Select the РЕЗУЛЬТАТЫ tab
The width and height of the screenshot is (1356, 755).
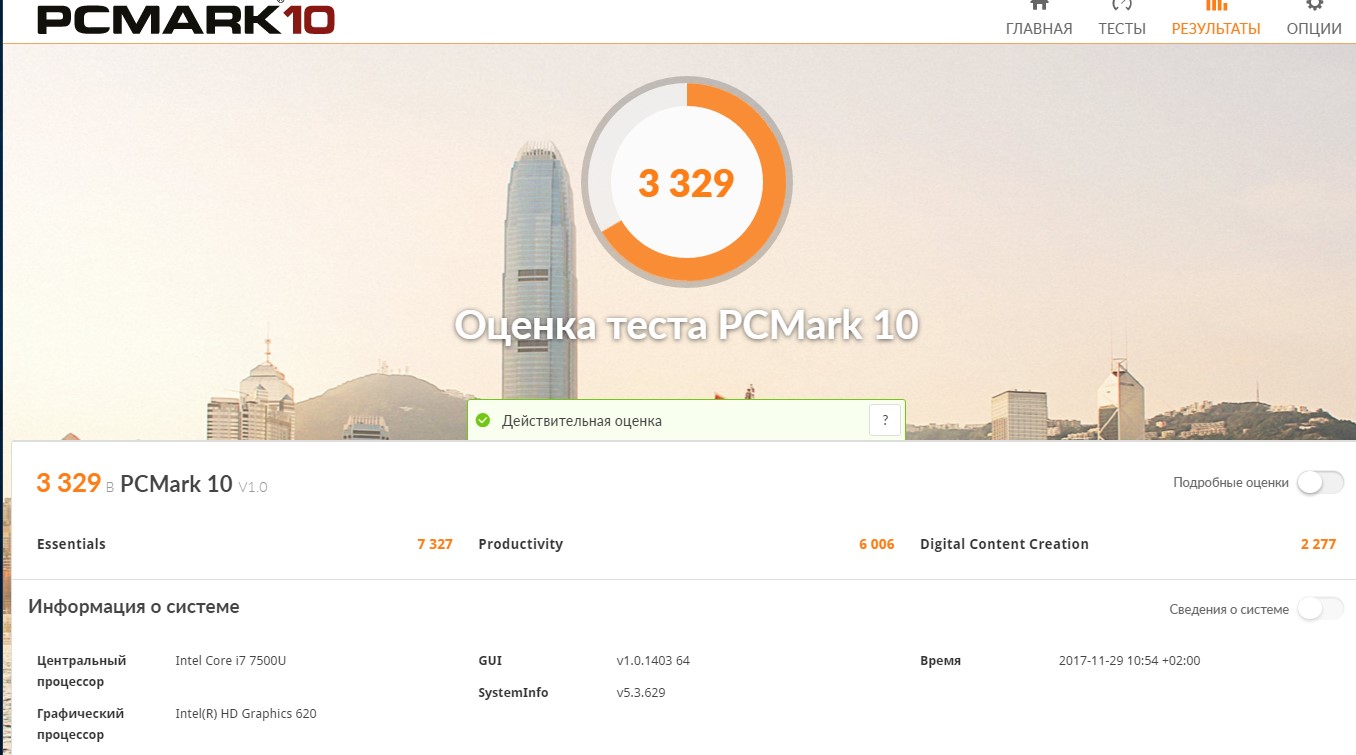click(1216, 19)
